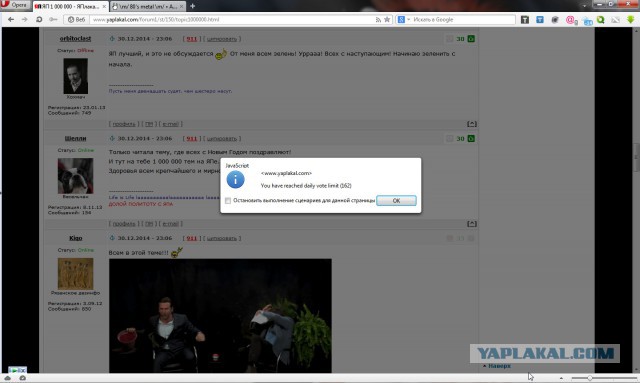The width and height of the screenshot is (640, 383).
Task: Click the pink @ mail extension icon
Action: [x=571, y=20]
